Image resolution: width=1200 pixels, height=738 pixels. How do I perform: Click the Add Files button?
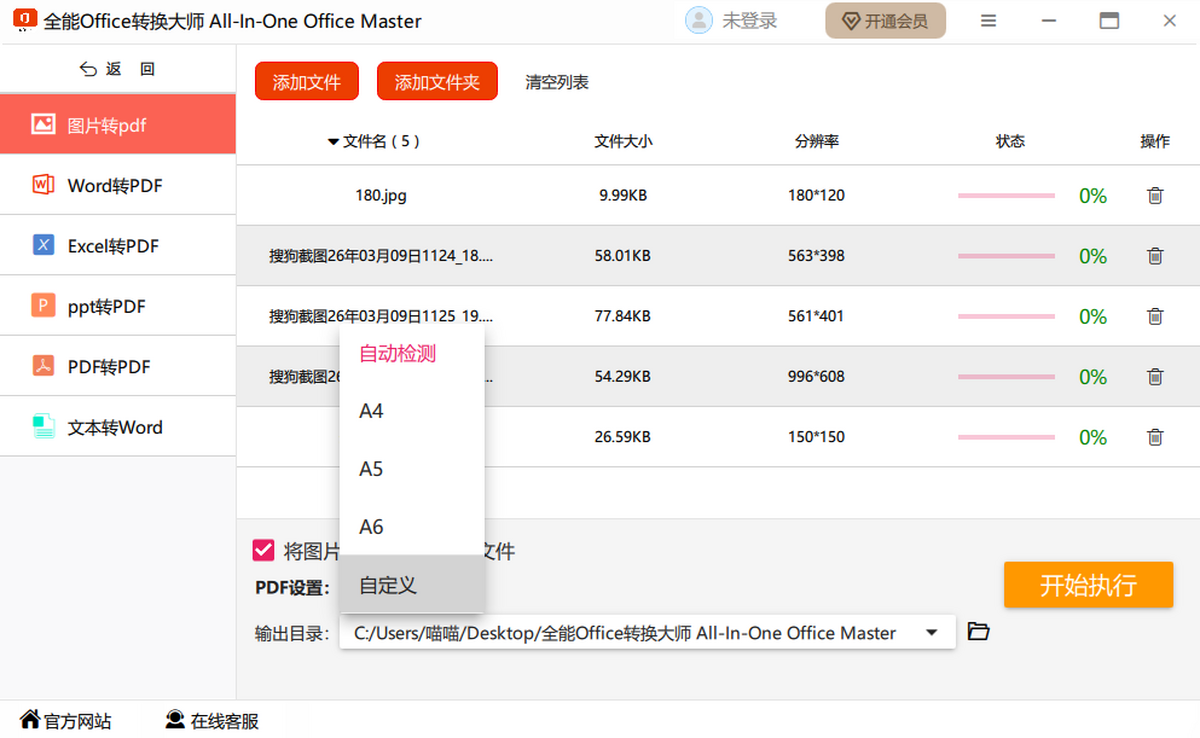pos(307,82)
